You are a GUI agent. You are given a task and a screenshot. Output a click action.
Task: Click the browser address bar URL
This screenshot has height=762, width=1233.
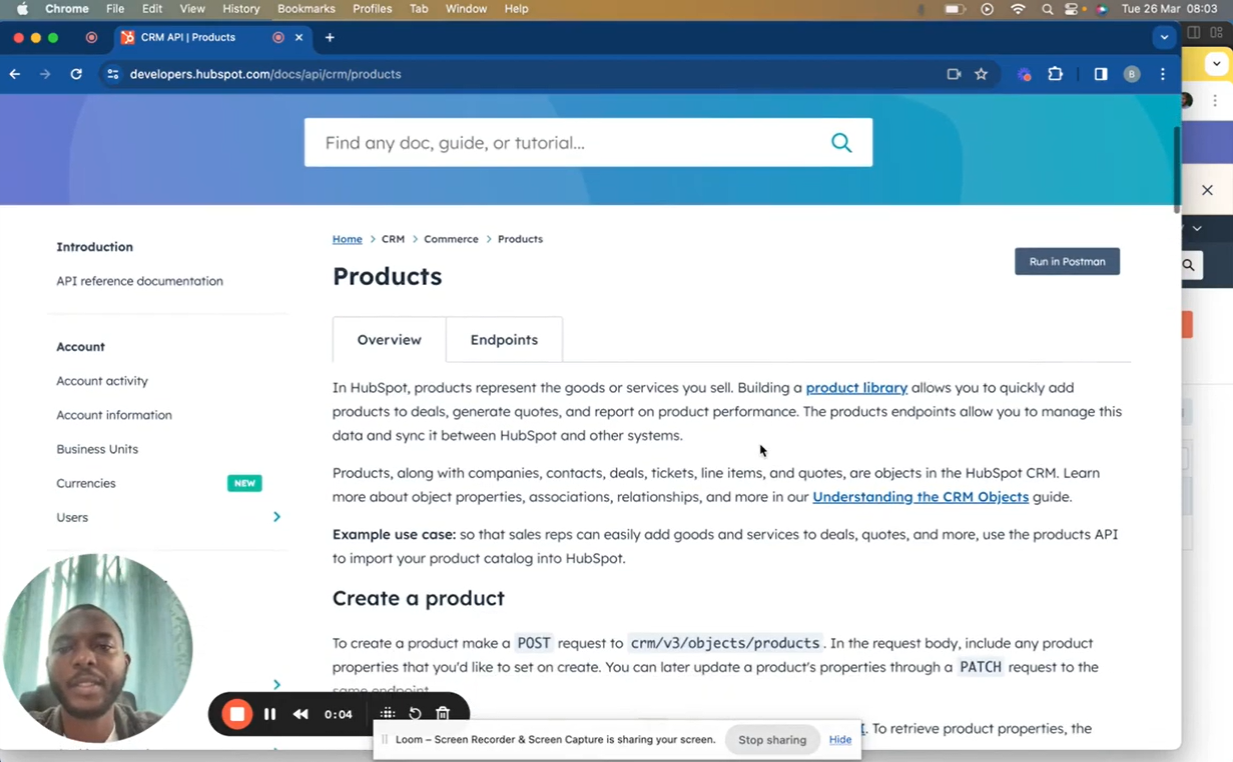266,74
